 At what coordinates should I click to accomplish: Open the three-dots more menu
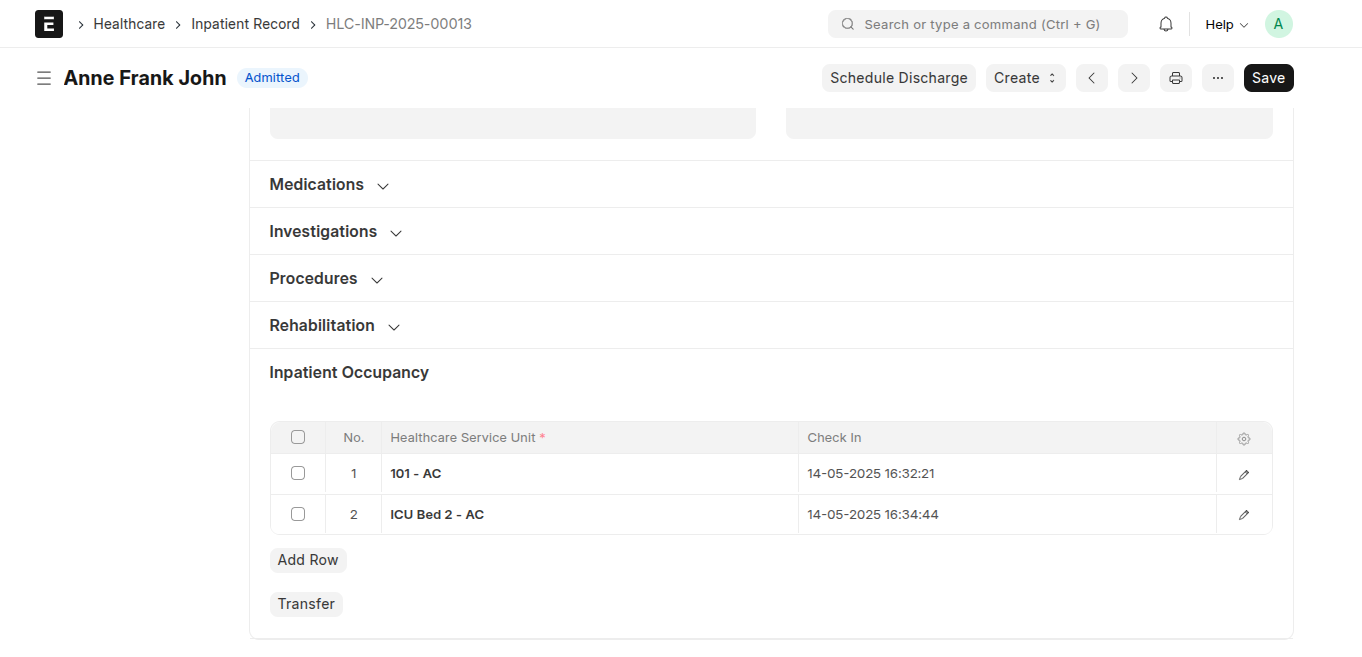(x=1218, y=78)
